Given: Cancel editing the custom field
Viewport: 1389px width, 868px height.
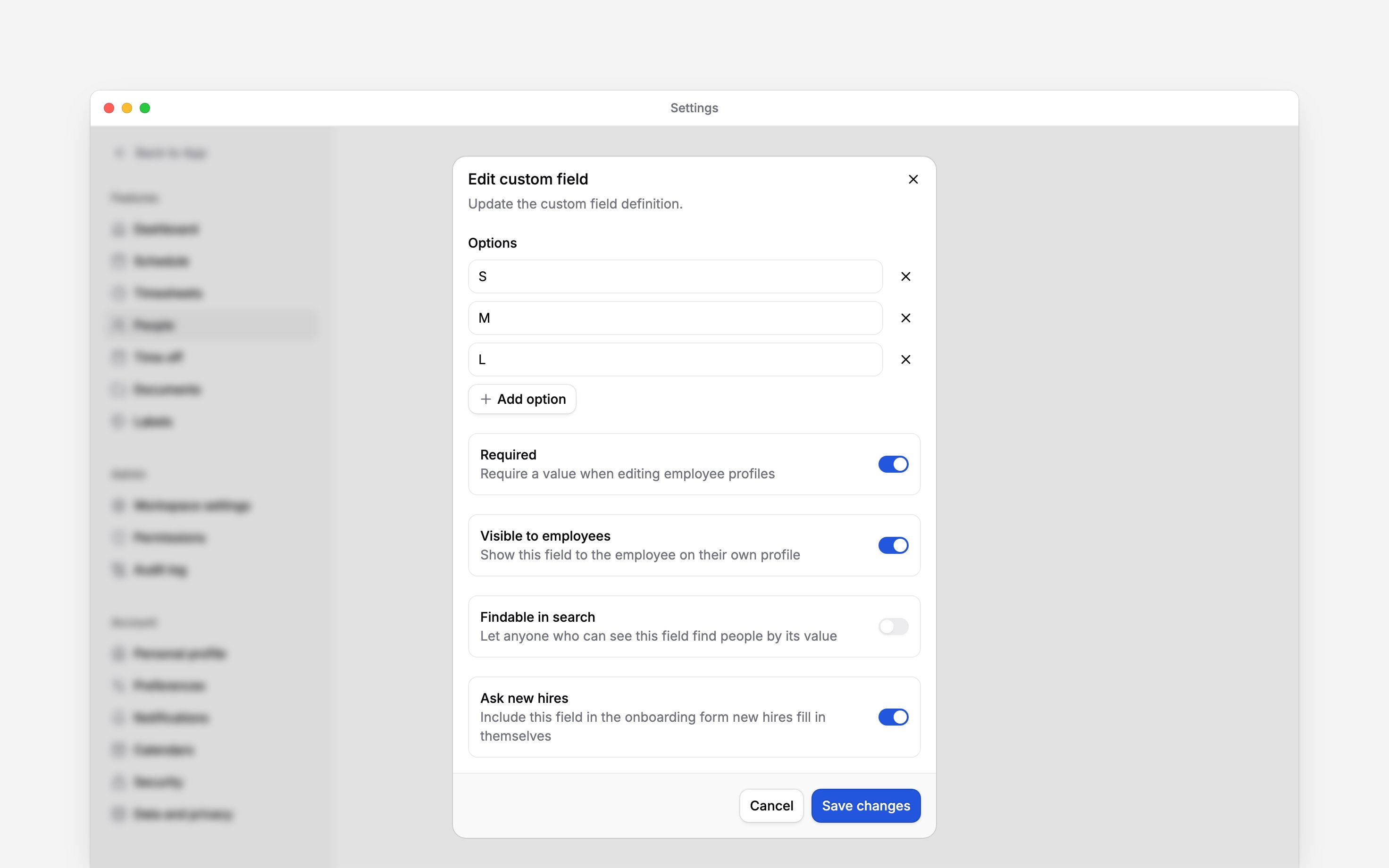Looking at the screenshot, I should coord(771,805).
